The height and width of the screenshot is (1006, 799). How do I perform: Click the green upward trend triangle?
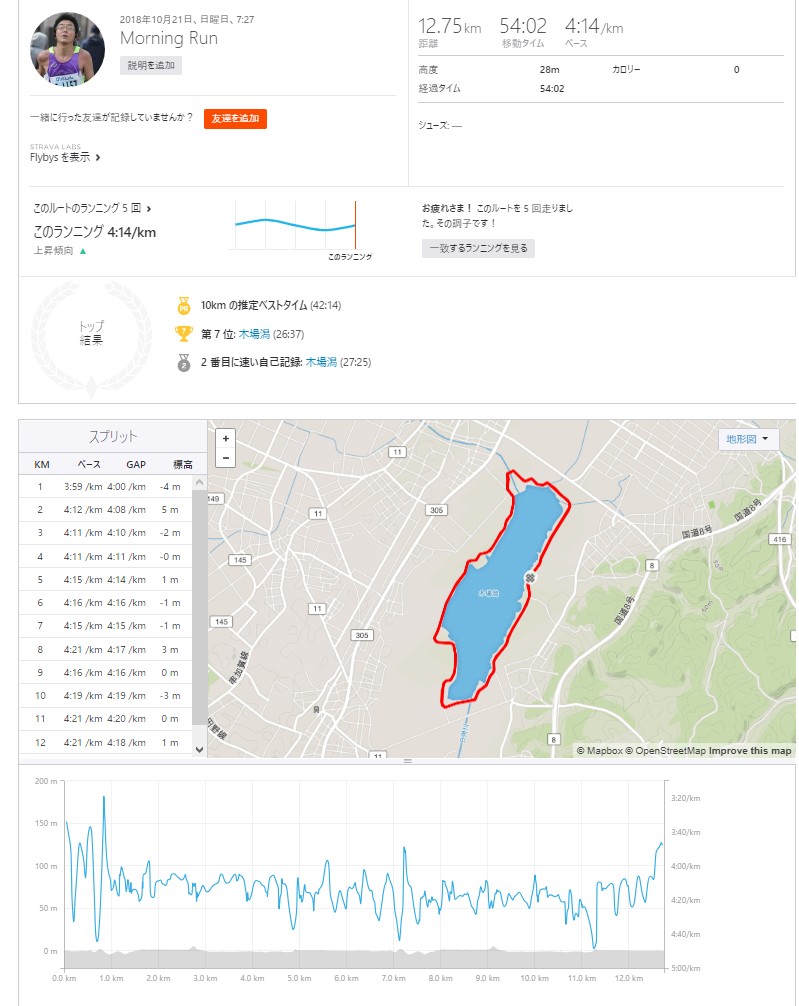tap(83, 251)
